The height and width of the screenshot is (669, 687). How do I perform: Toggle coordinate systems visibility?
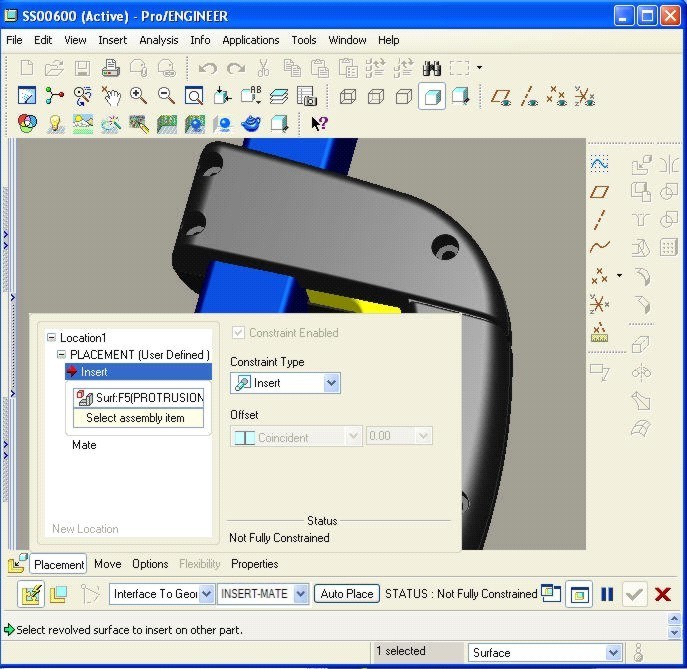pyautogui.click(x=584, y=96)
